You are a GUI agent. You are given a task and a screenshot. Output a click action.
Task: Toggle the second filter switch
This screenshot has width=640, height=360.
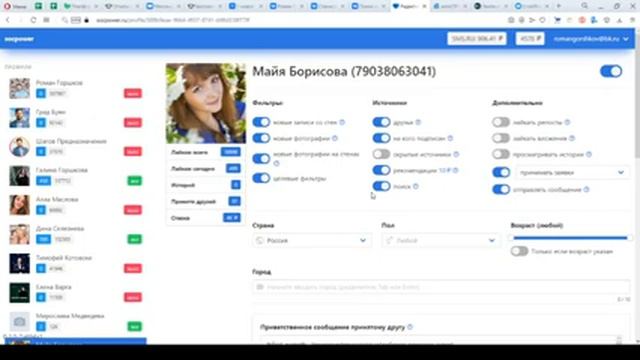(261, 138)
